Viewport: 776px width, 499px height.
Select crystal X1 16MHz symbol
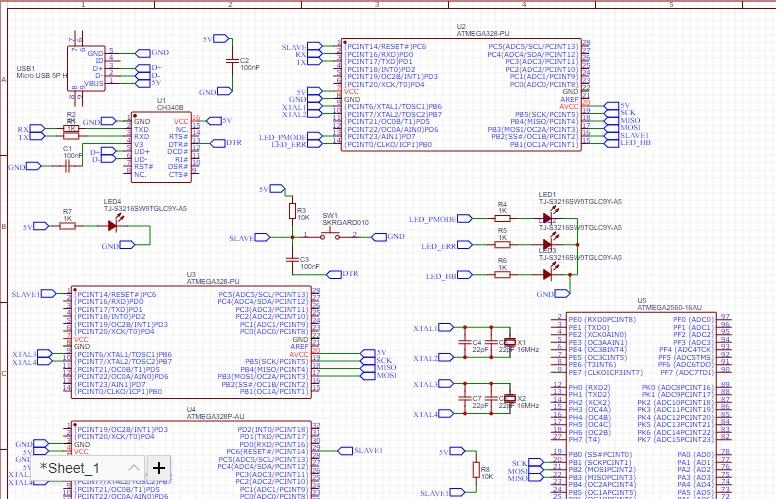tap(510, 342)
